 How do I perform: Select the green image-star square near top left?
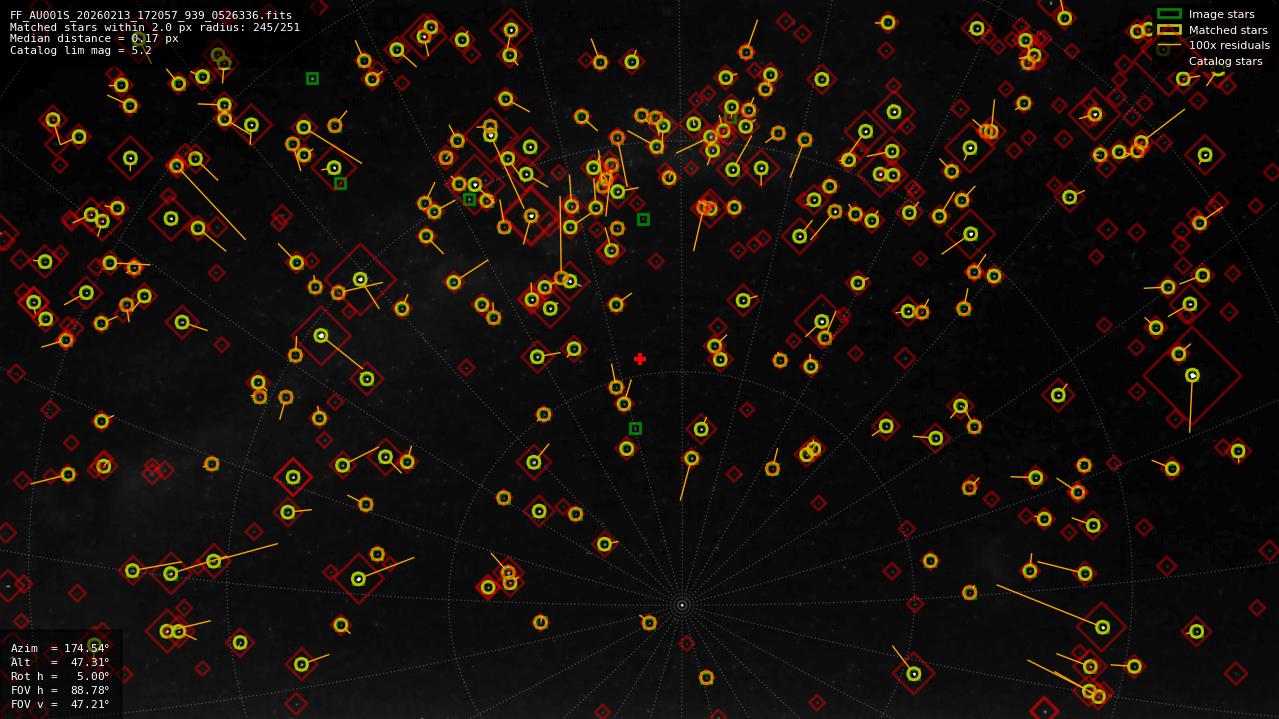coord(311,77)
